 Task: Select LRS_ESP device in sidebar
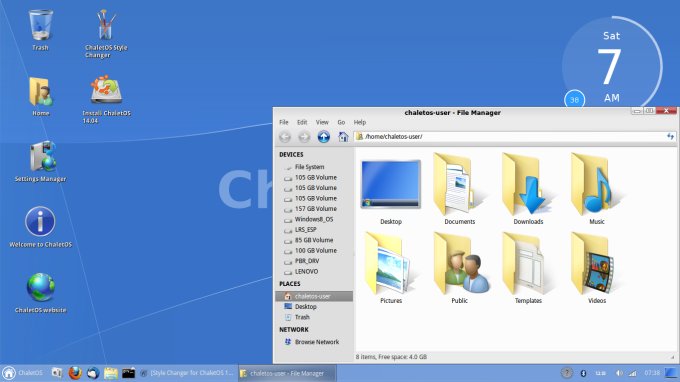(x=314, y=230)
